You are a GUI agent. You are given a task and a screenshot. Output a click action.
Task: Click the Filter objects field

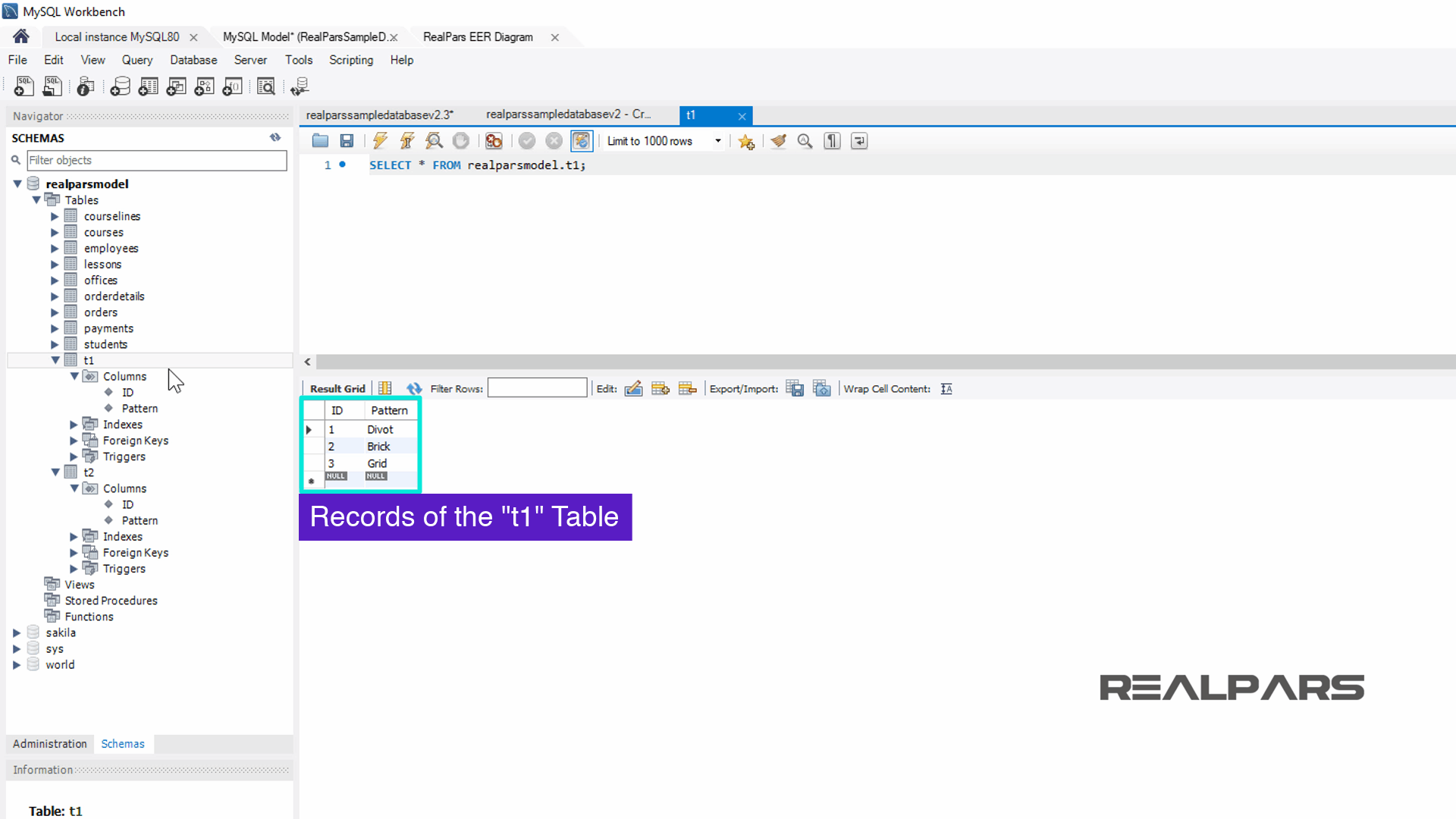157,160
